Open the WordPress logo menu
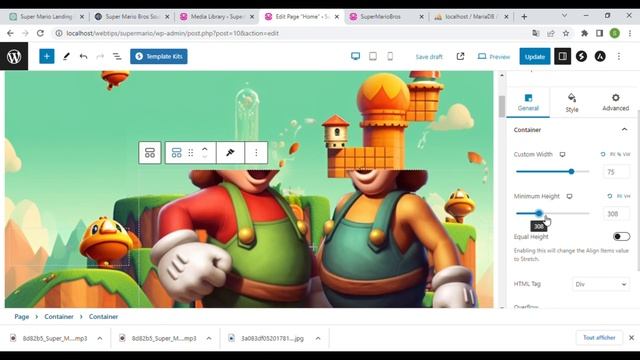 (14, 56)
